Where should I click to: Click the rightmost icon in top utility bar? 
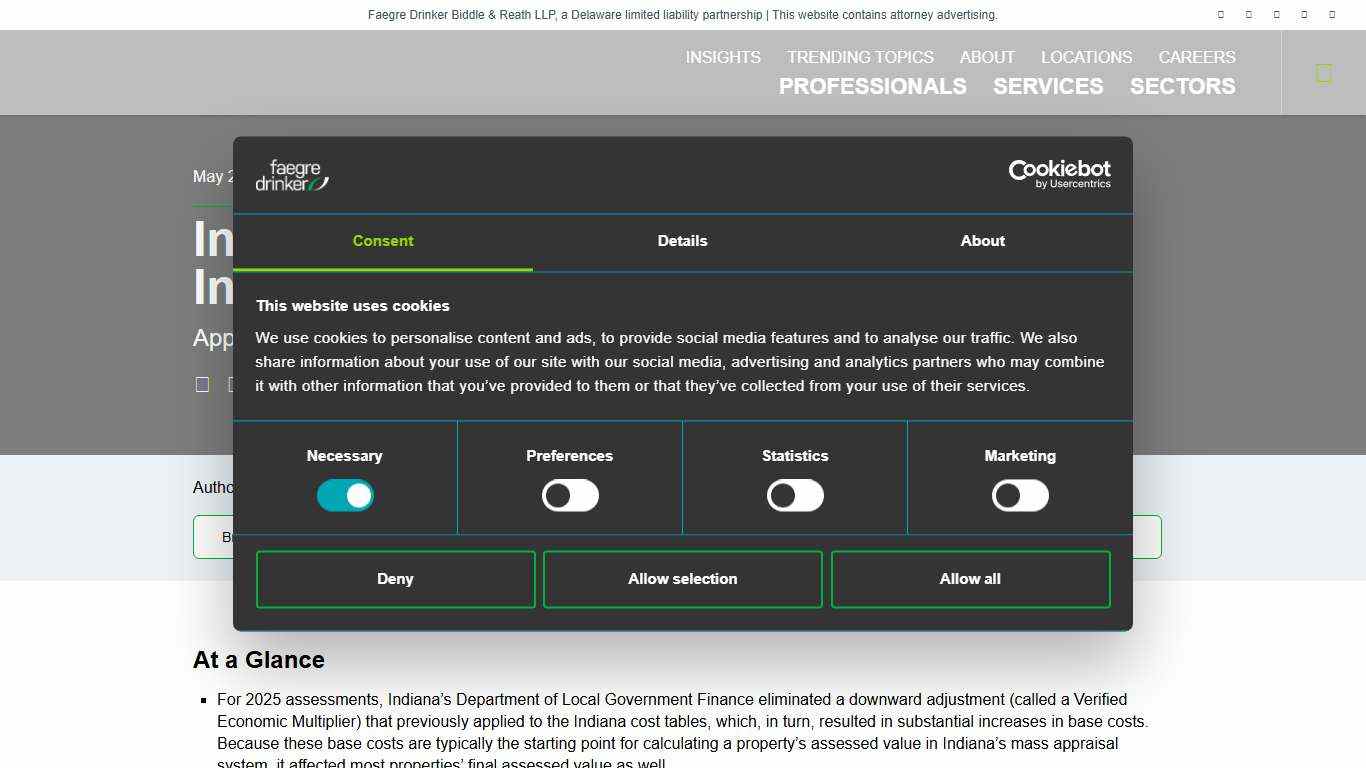tap(1331, 15)
